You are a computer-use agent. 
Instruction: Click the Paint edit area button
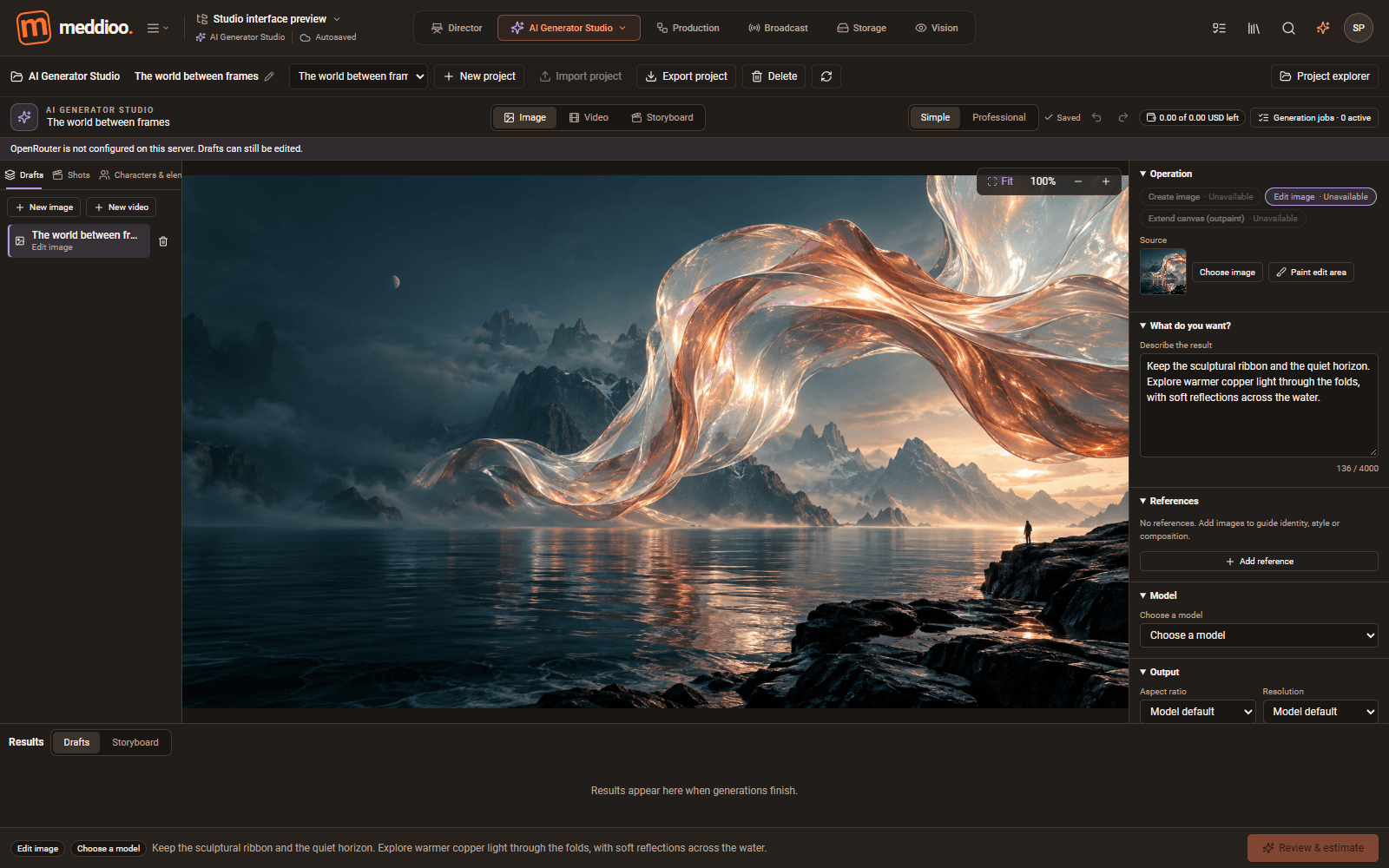tap(1311, 273)
